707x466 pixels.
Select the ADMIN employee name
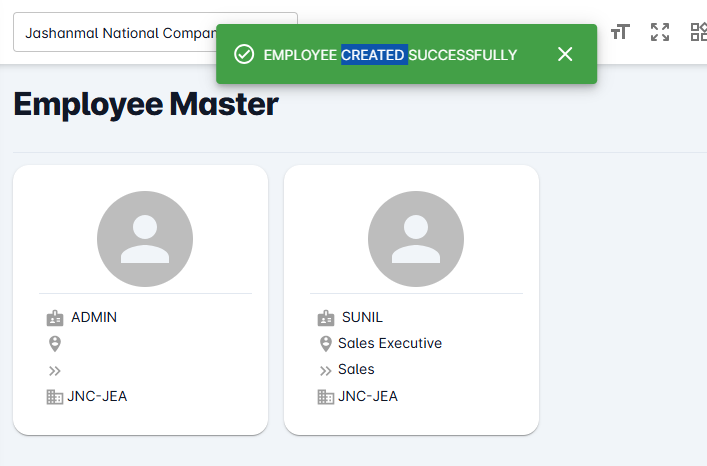[x=94, y=318]
